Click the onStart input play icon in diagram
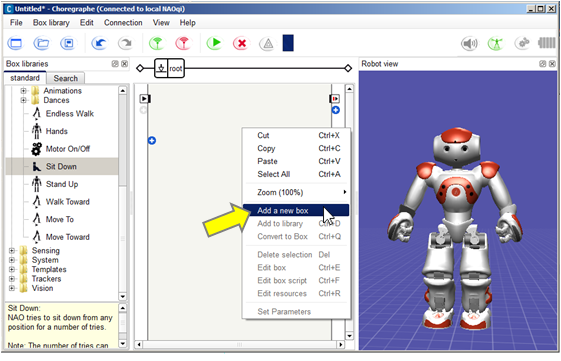Screen dimensions: 561x361 tap(145, 98)
